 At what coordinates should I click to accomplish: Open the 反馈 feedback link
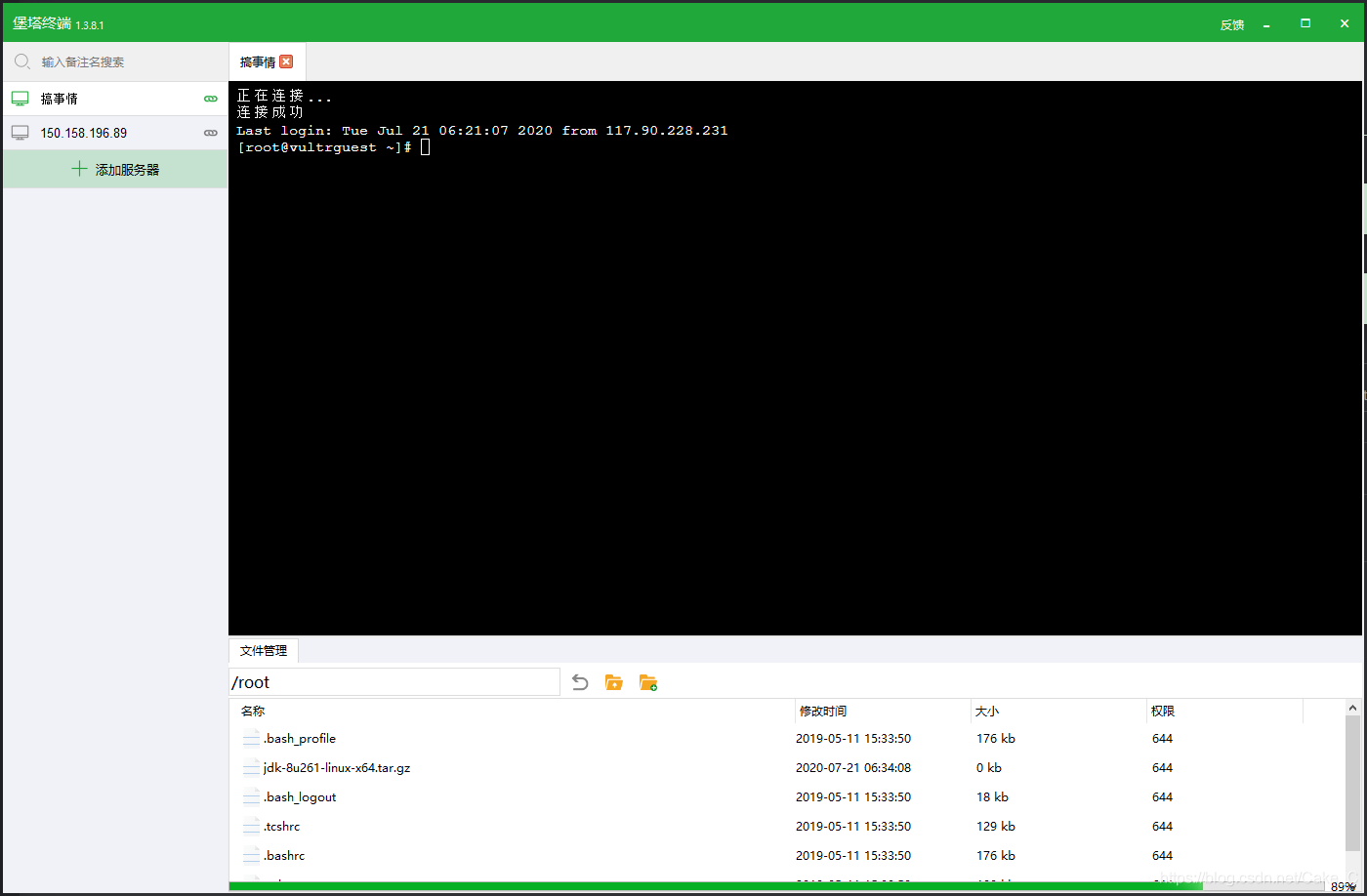(1232, 24)
